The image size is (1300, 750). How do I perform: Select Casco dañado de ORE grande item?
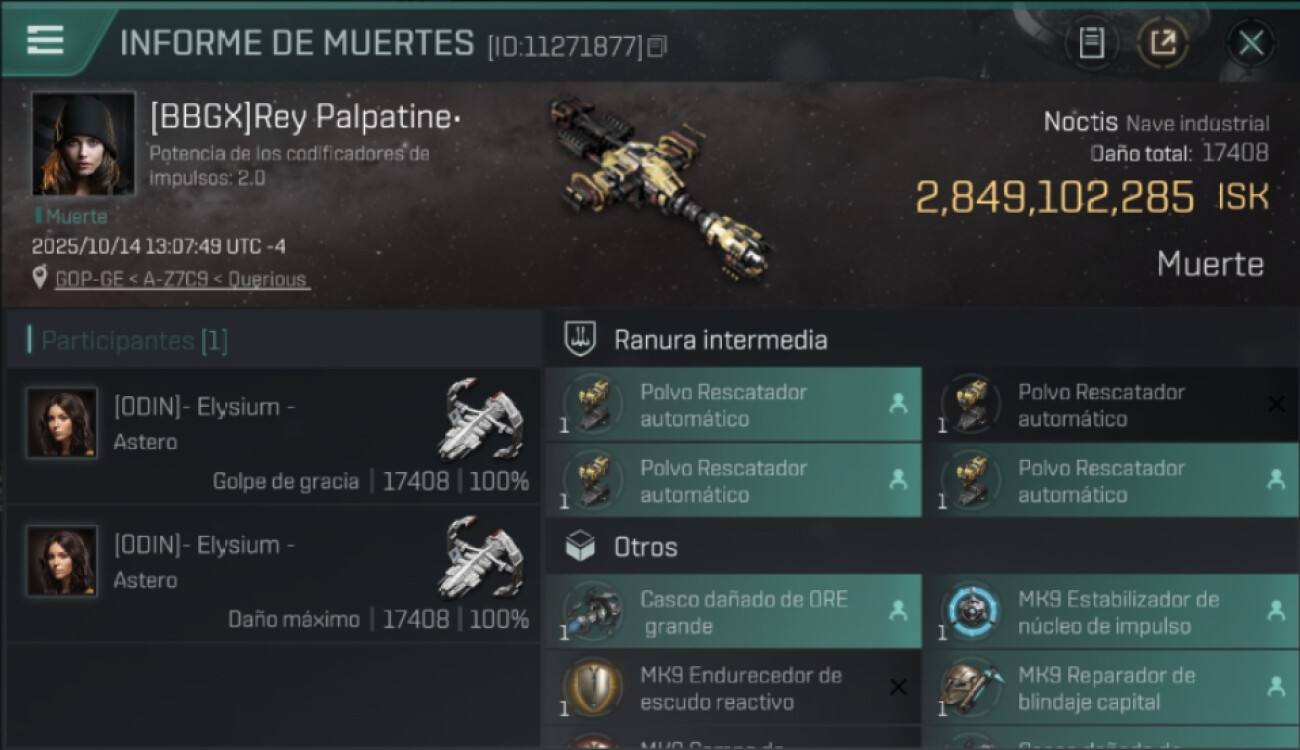click(733, 612)
